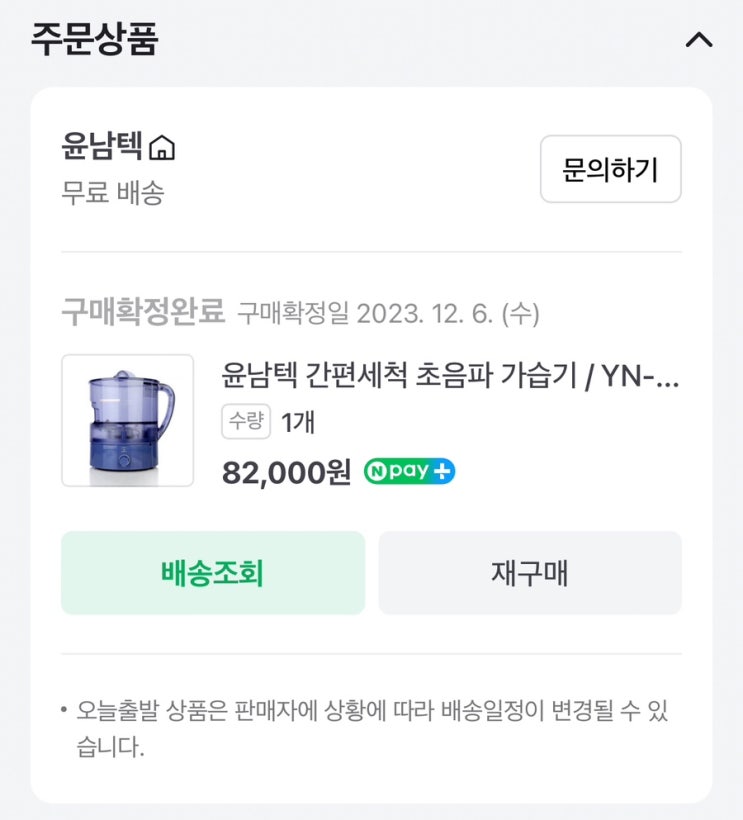Click the blue plus icon on Npay badge

[x=443, y=471]
